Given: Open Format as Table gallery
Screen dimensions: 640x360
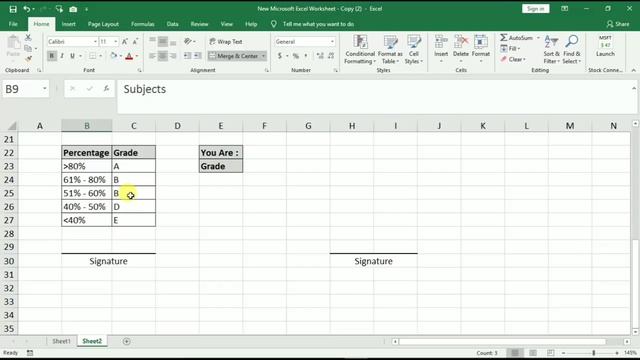Looking at the screenshot, I should pyautogui.click(x=390, y=49).
